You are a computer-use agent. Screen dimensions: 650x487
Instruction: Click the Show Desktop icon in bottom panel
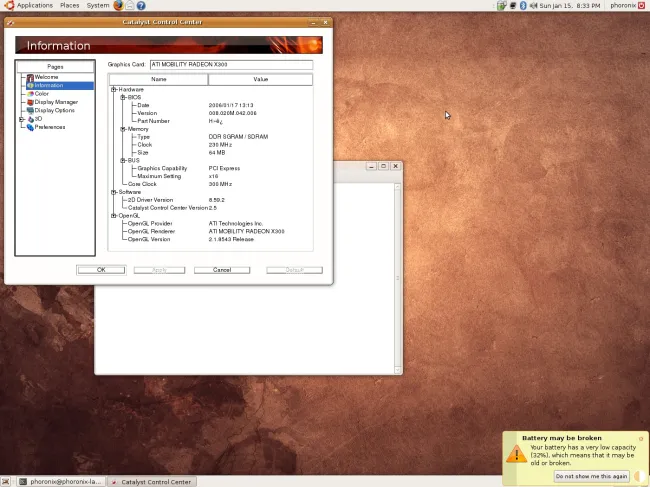coord(6,481)
